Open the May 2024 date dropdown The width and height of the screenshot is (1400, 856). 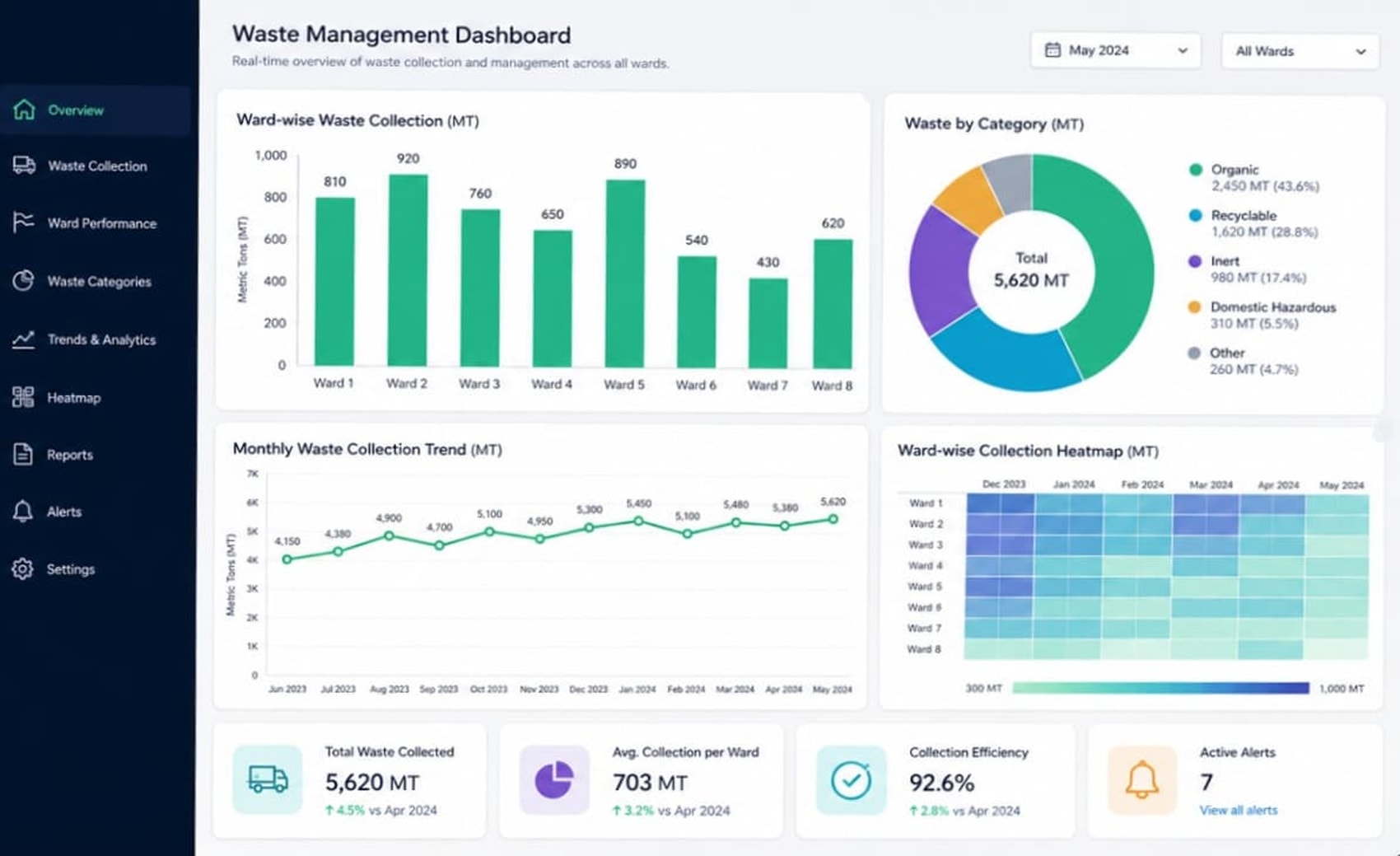click(x=1116, y=50)
